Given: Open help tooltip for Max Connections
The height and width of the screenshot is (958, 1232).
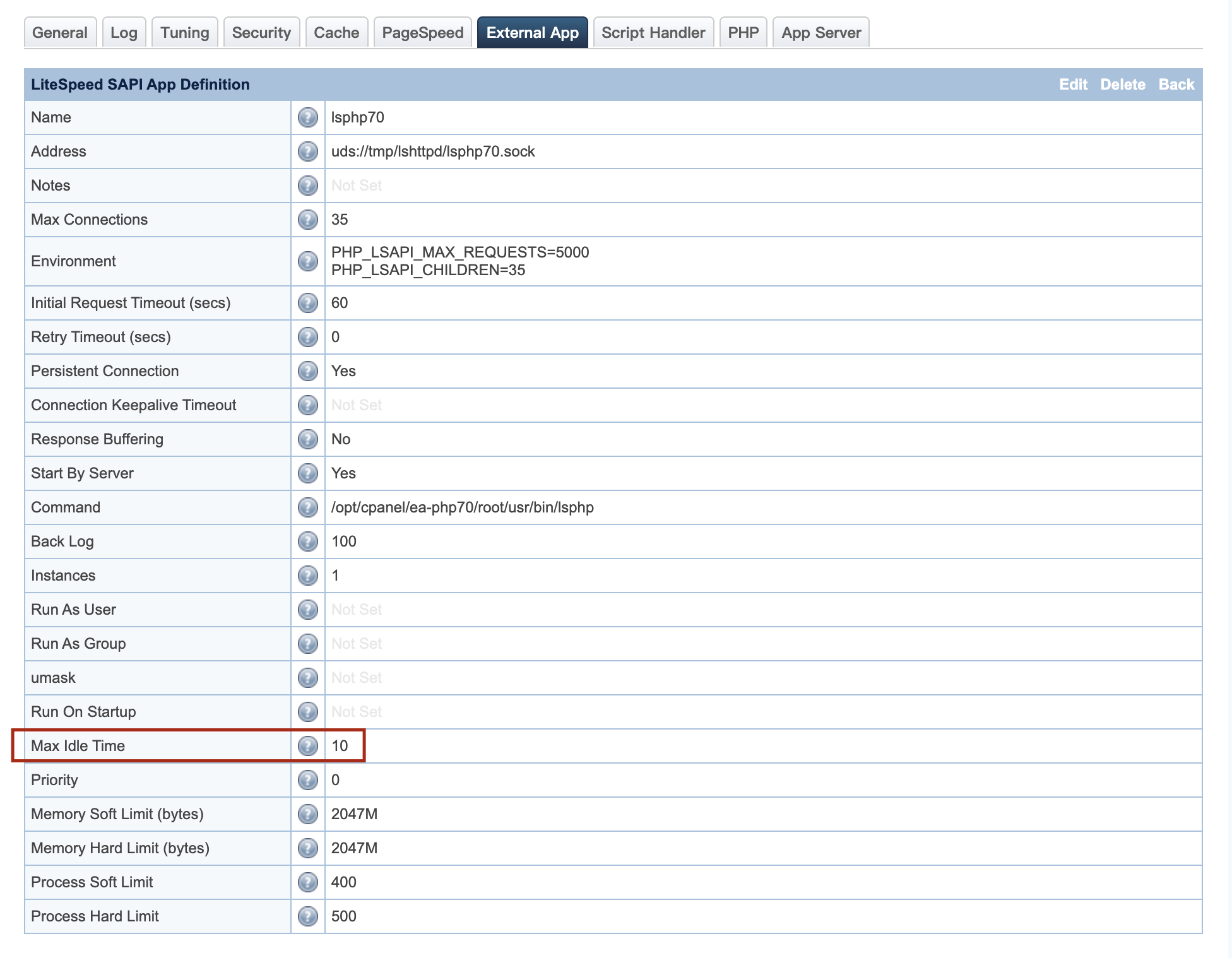Looking at the screenshot, I should pos(307,220).
